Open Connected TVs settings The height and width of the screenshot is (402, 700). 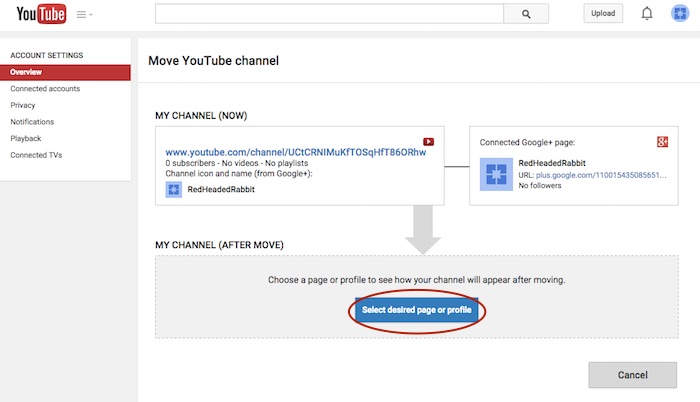[x=35, y=155]
